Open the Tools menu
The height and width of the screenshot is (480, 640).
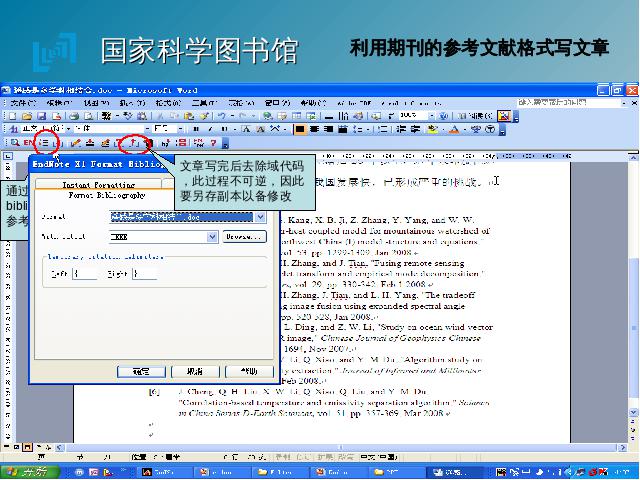point(204,103)
